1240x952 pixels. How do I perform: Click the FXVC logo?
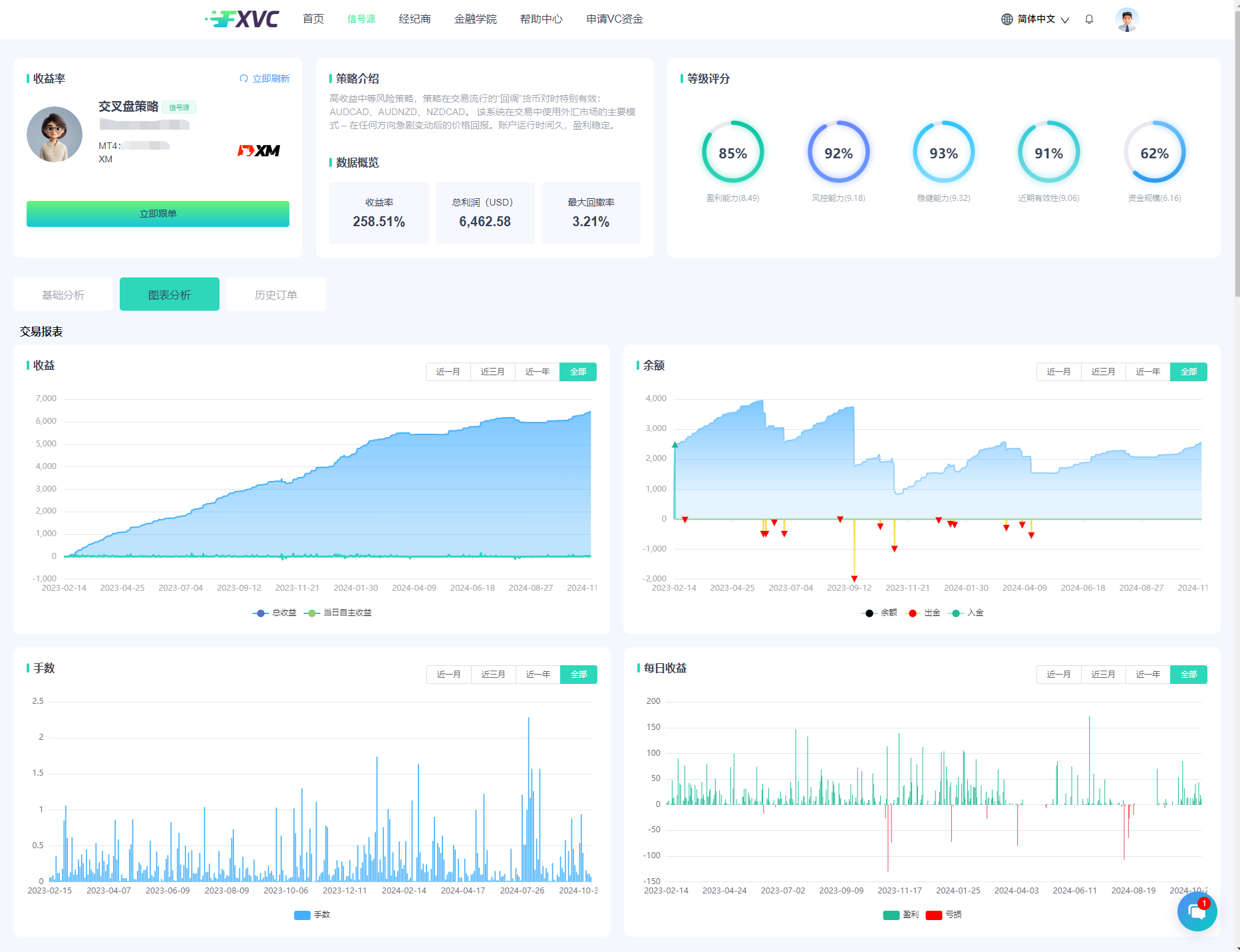pos(243,19)
